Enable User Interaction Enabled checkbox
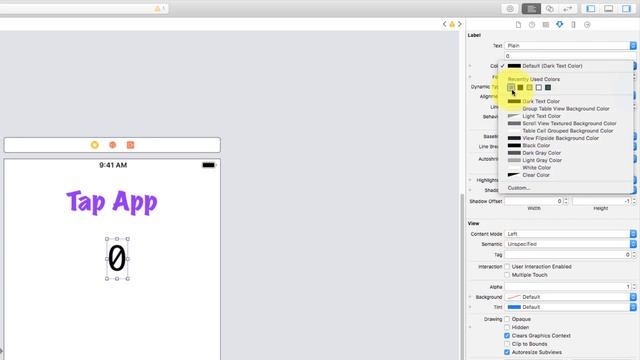 [507, 267]
